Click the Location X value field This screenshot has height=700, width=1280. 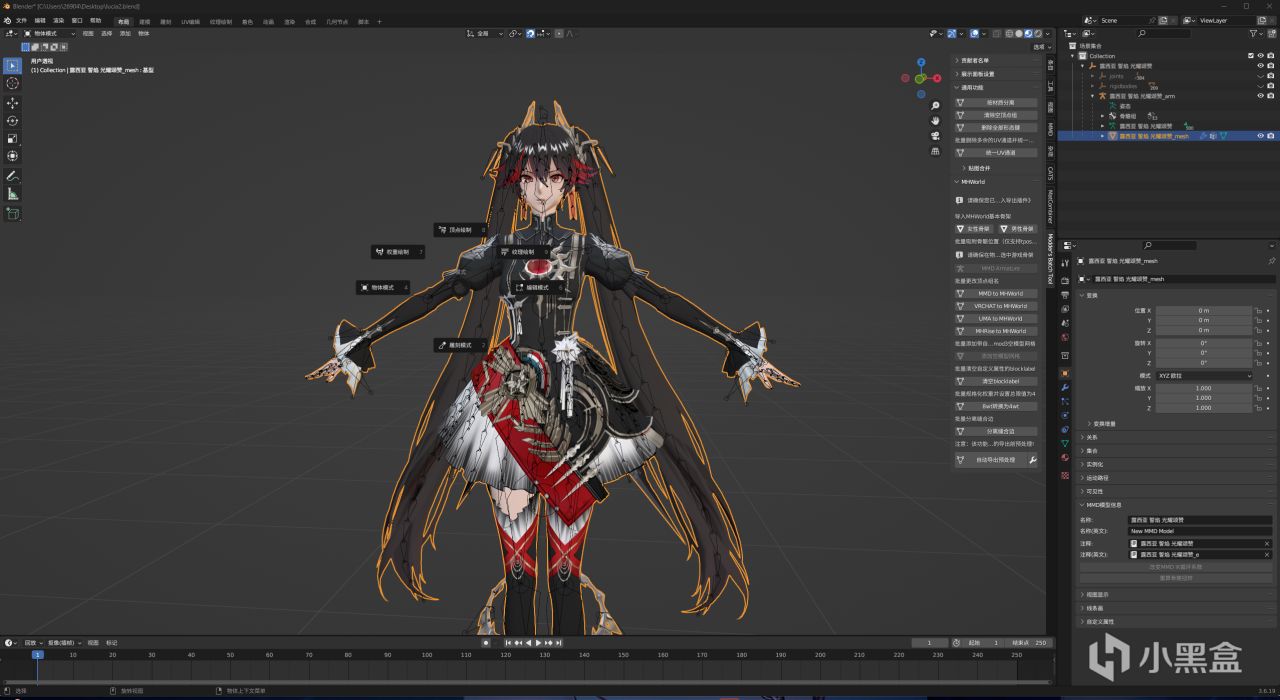(1203, 311)
